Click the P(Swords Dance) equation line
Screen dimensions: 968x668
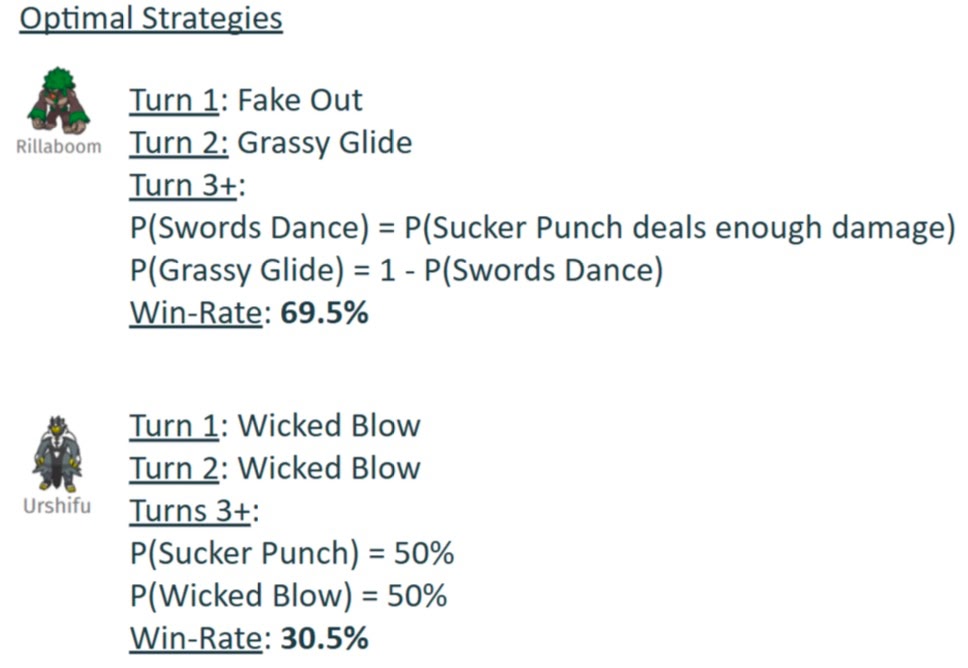(x=543, y=228)
